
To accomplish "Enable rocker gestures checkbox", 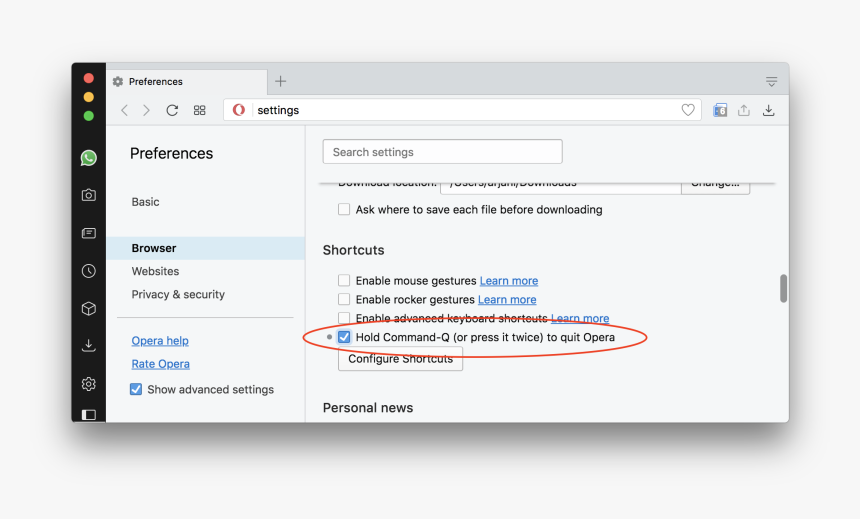I will pos(344,299).
